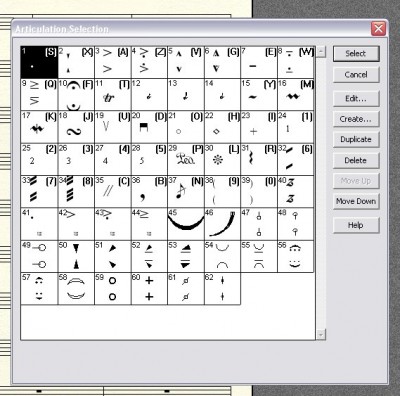Click the Select button
Image resolution: width=400 pixels, height=396 pixels.
(356, 54)
